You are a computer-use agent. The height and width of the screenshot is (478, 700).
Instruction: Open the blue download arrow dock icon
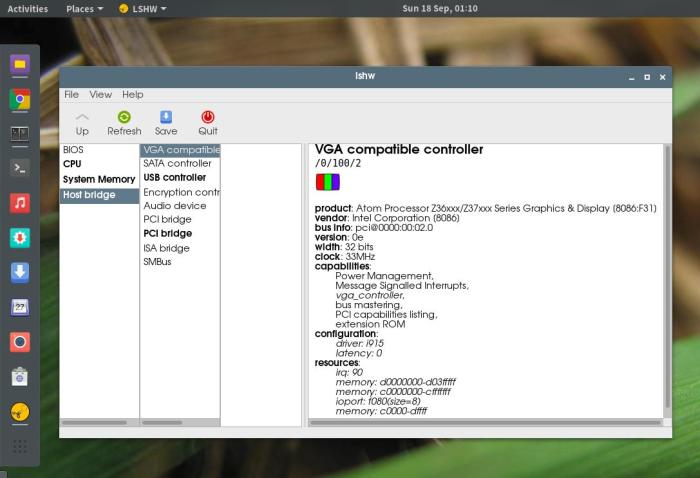[20, 272]
